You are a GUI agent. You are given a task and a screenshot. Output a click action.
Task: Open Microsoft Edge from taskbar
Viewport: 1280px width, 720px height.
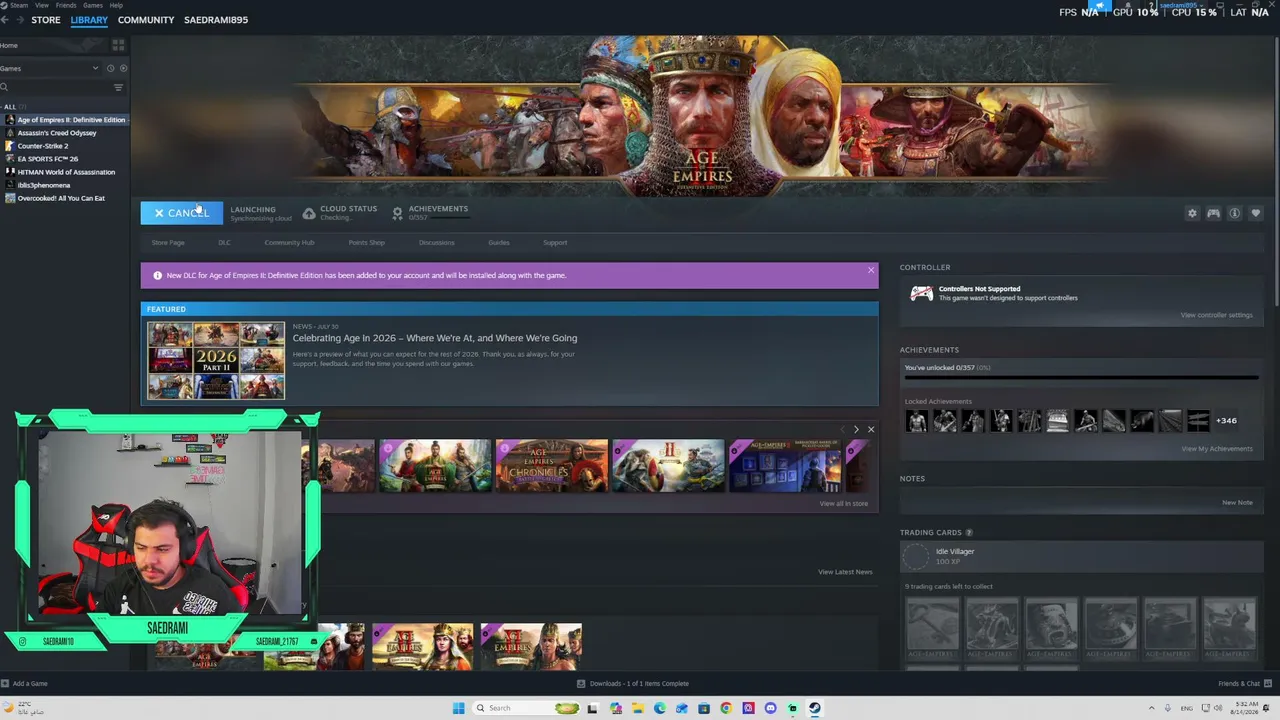(660, 708)
